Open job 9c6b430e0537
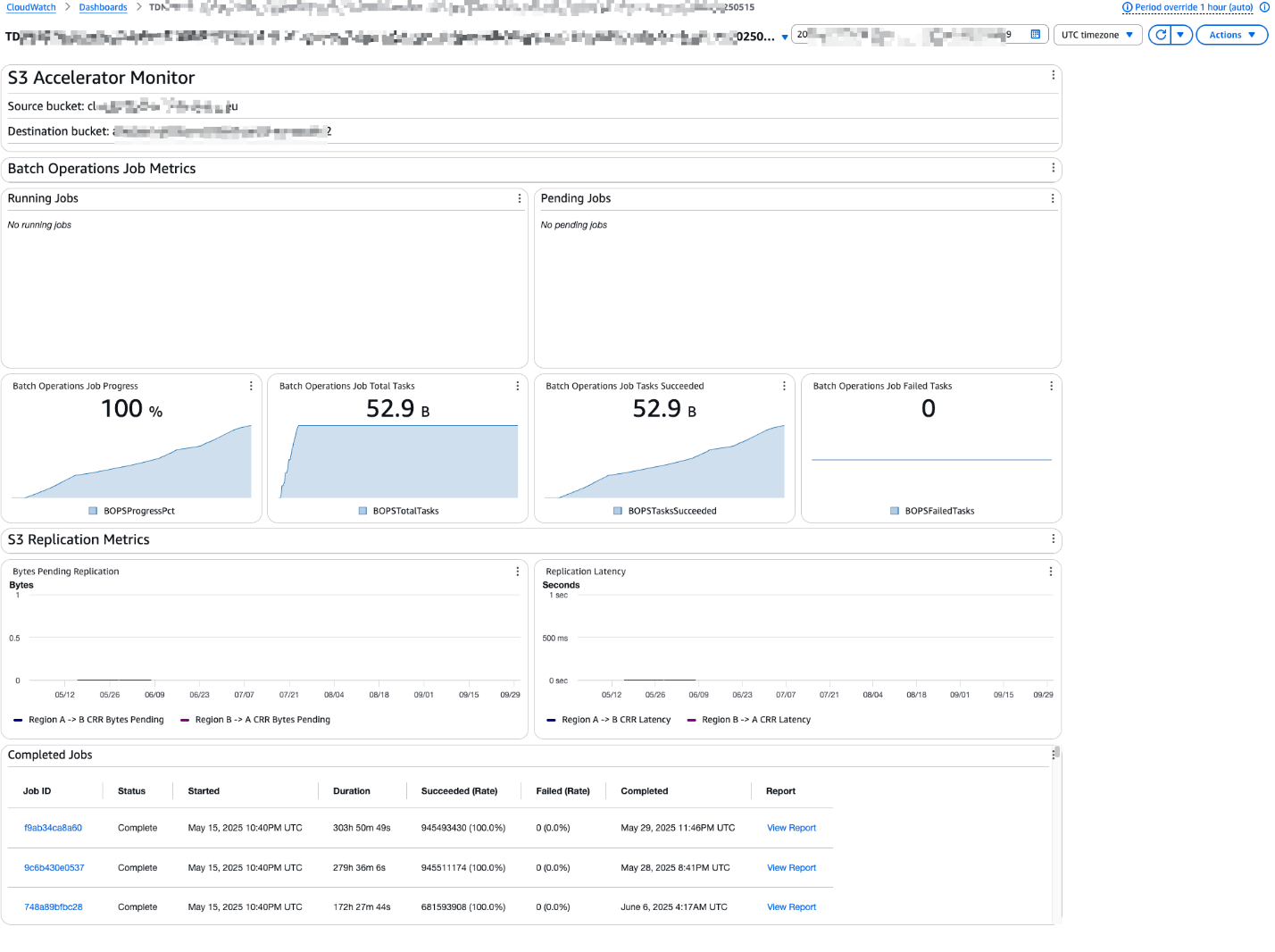Screen dimensions: 1275x952 pos(54,868)
